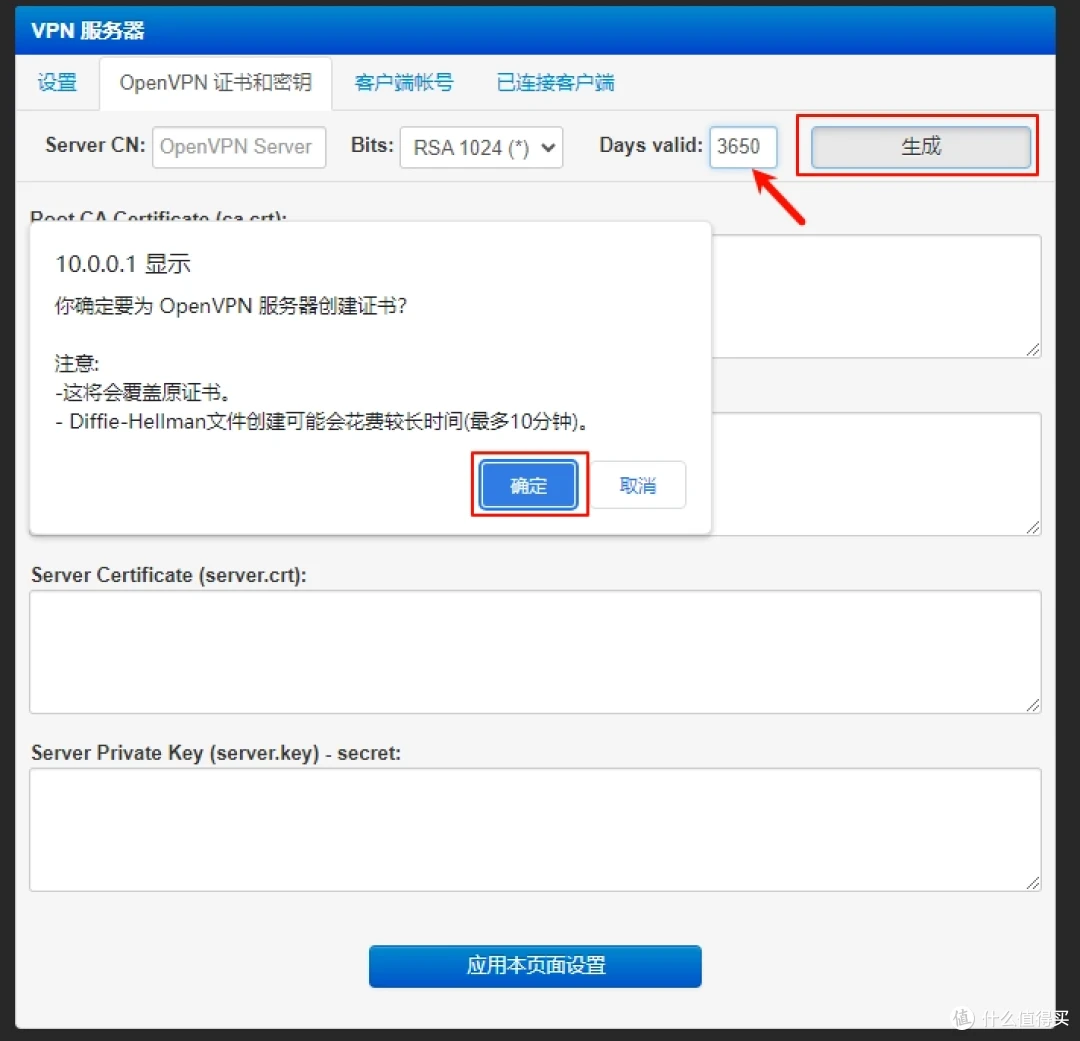Click the Server CN input field
Viewport: 1080px width, 1041px height.
click(x=239, y=147)
